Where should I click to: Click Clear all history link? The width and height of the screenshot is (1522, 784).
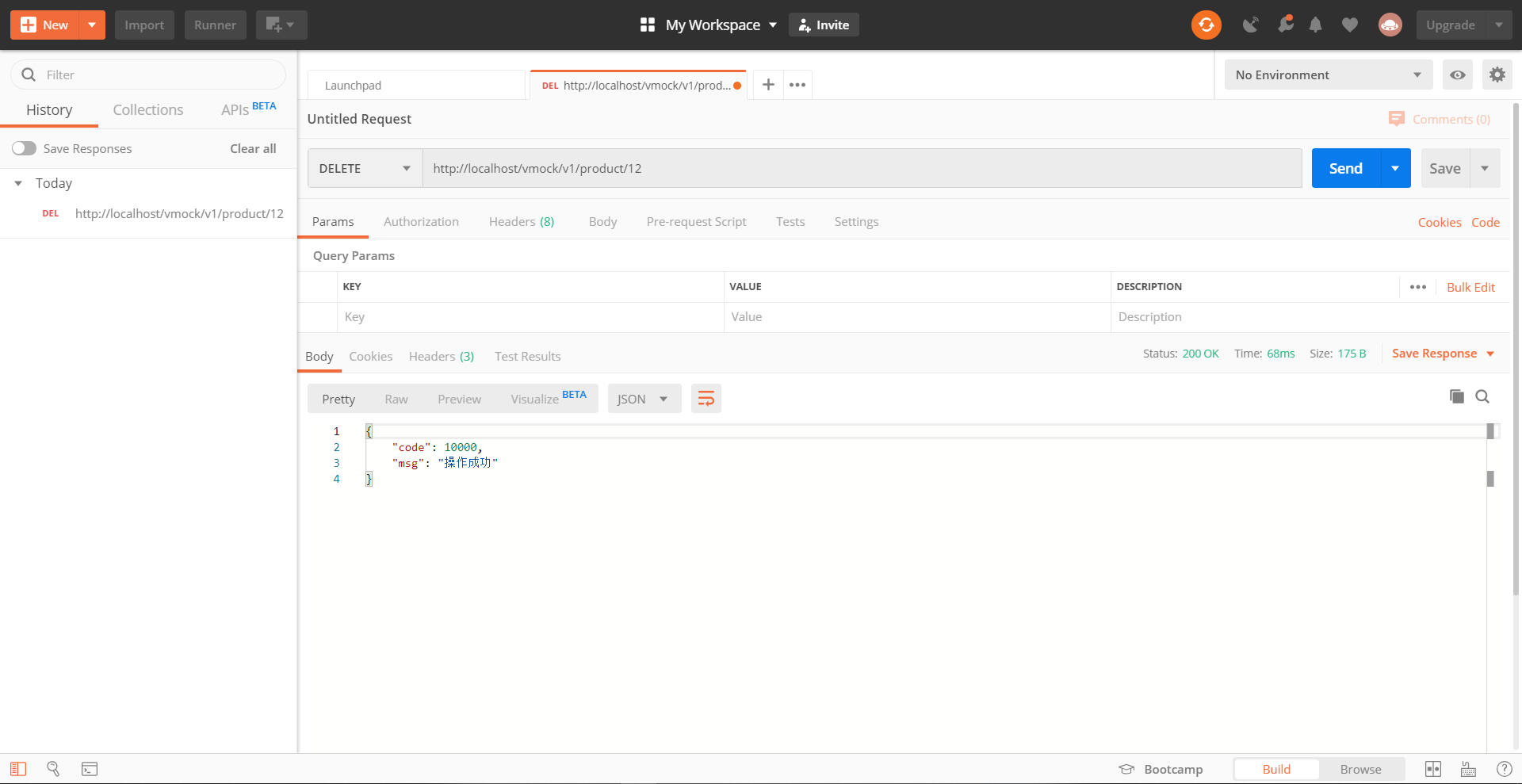(253, 148)
